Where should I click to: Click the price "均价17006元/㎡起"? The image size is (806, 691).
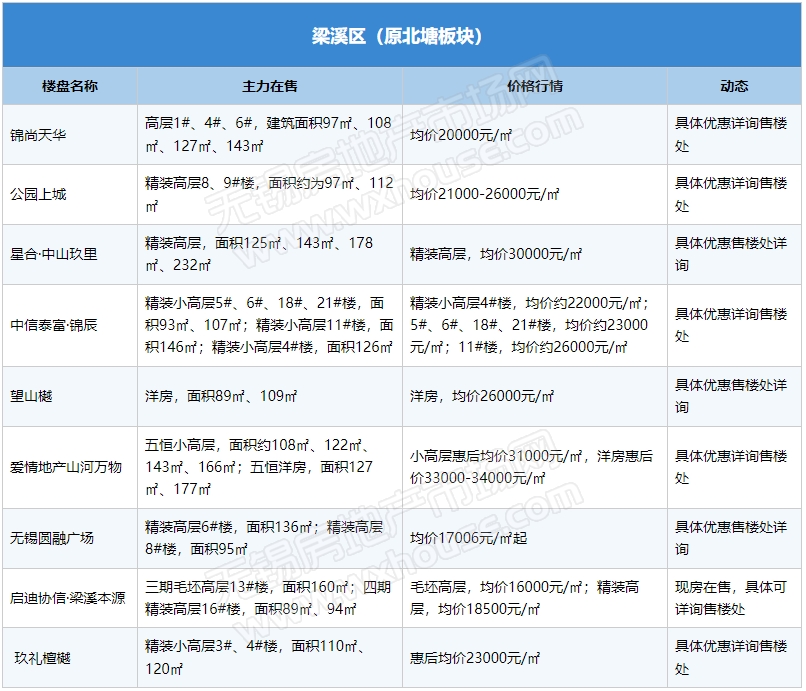[x=468, y=538]
